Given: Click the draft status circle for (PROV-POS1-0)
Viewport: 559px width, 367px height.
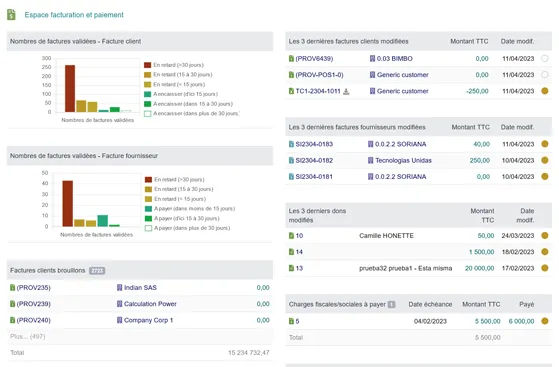Looking at the screenshot, I should click(x=545, y=75).
